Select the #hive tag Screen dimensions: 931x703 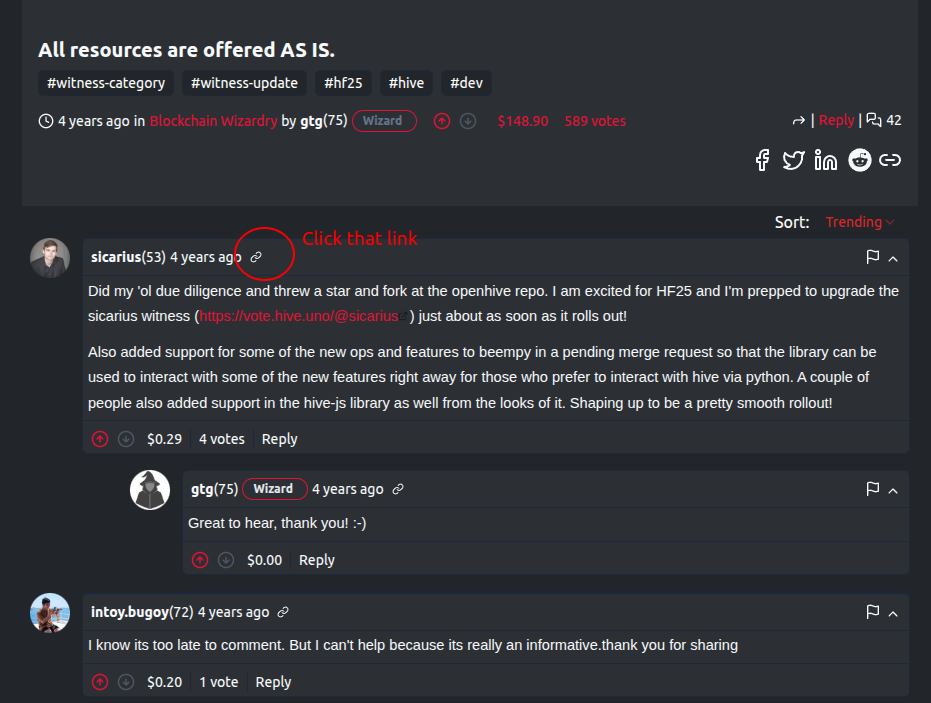click(x=406, y=83)
